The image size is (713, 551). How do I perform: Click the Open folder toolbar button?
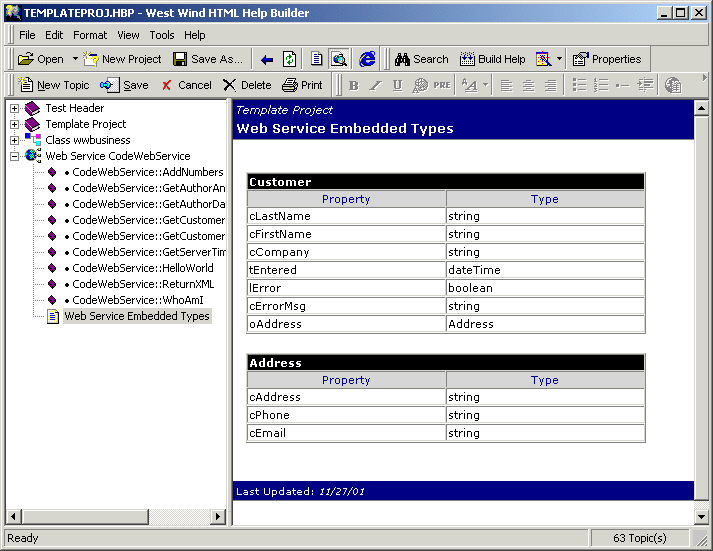41,59
